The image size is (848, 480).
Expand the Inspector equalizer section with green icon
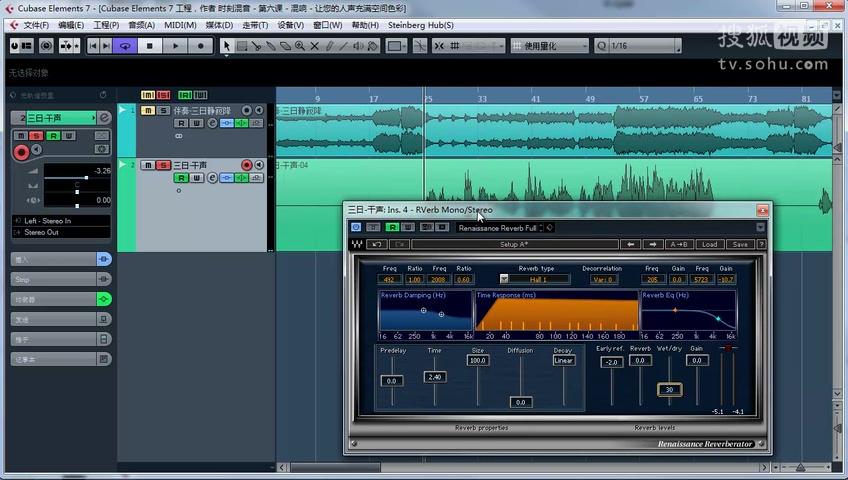pyautogui.click(x=61, y=299)
